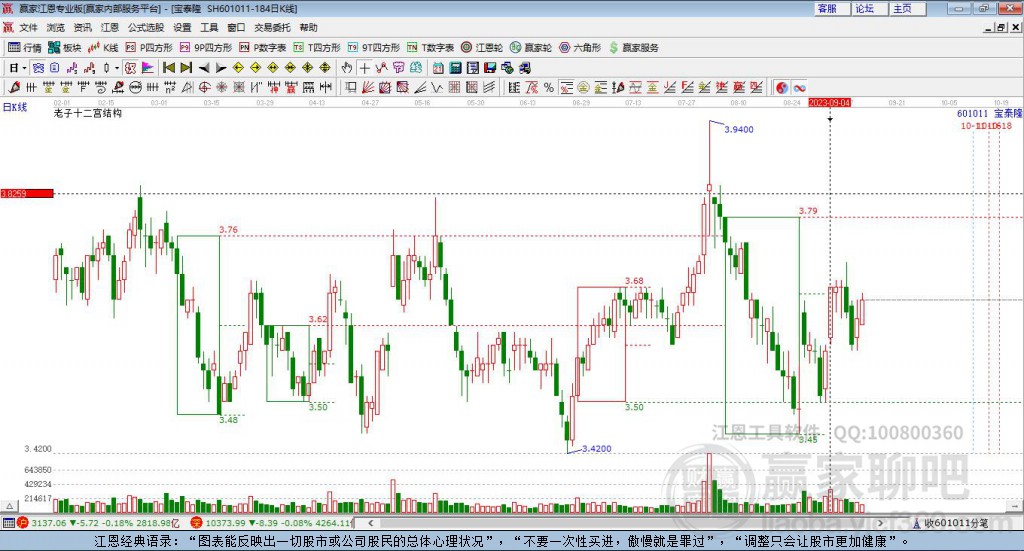The width and height of the screenshot is (1024, 551).
Task: Click the red 2023-09-04 date marker
Action: coord(829,103)
